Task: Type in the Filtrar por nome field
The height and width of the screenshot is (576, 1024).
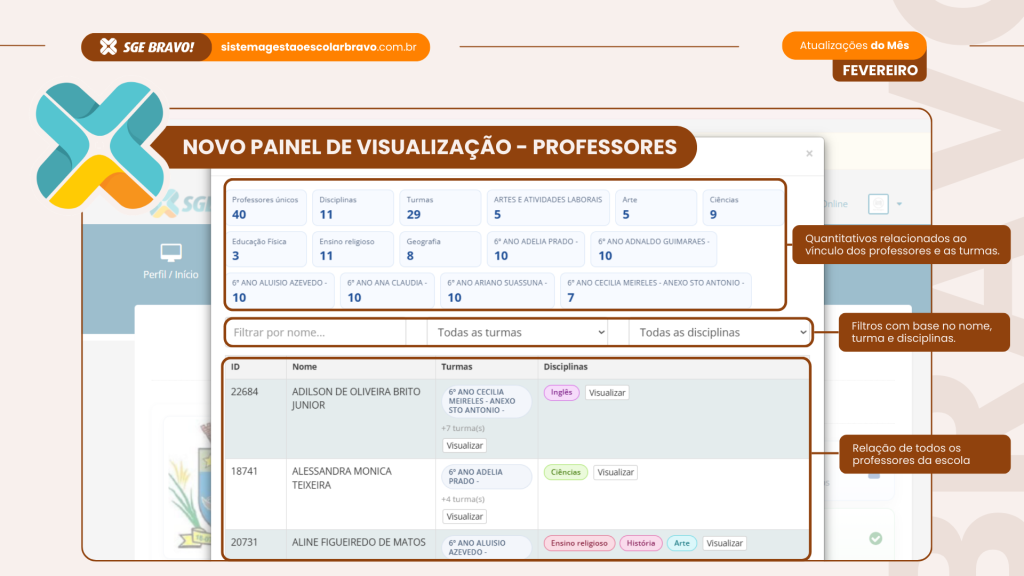Action: [x=315, y=332]
